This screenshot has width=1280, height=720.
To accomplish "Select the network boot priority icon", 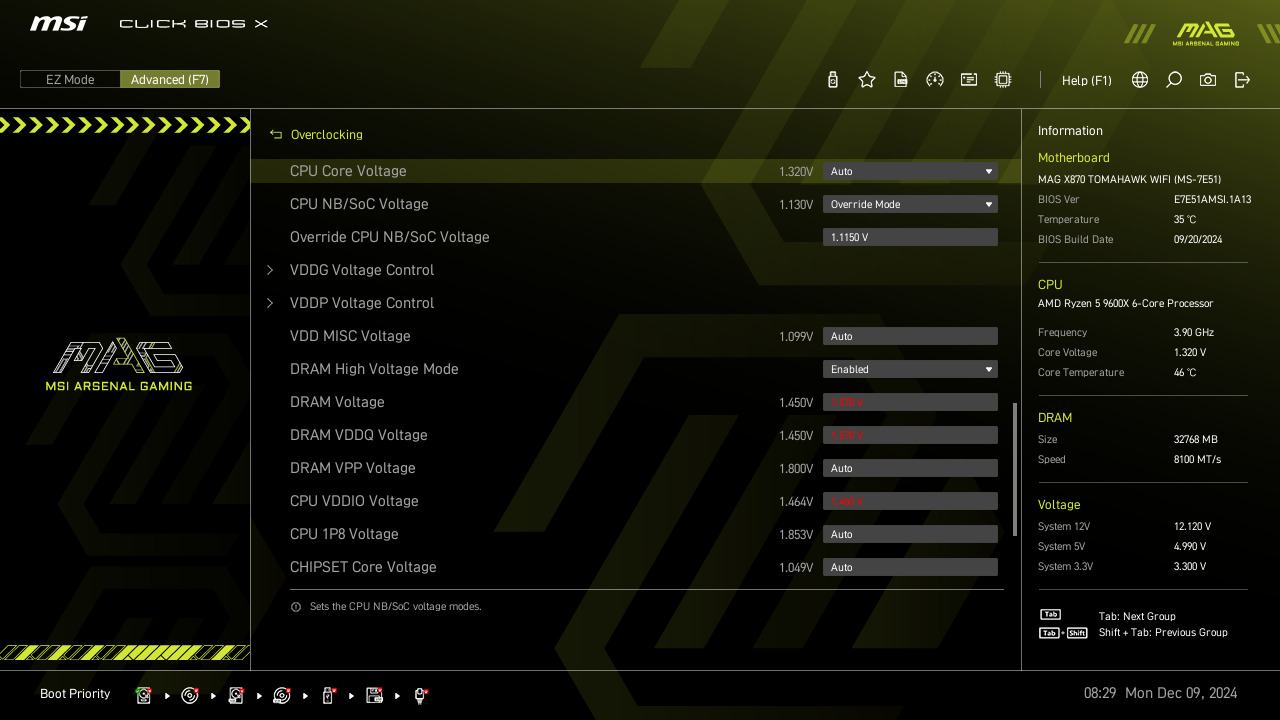I will coord(421,695).
